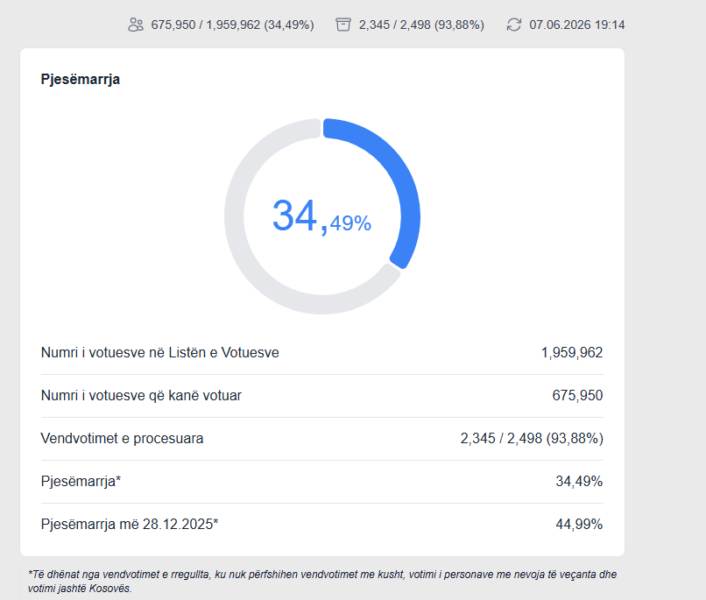Image resolution: width=706 pixels, height=600 pixels.
Task: Click the 675,950 voted value
Action: tap(577, 396)
